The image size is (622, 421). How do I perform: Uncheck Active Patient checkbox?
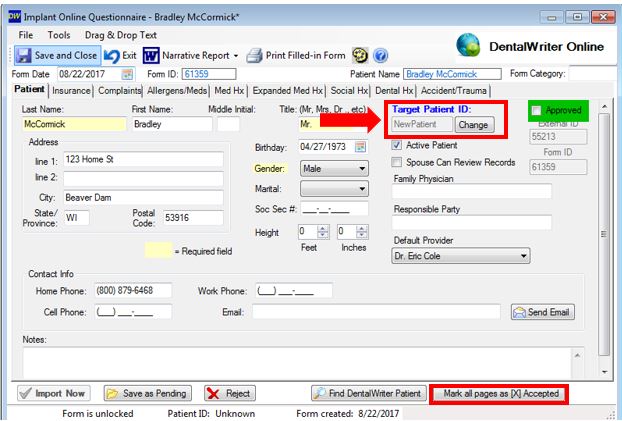click(396, 145)
